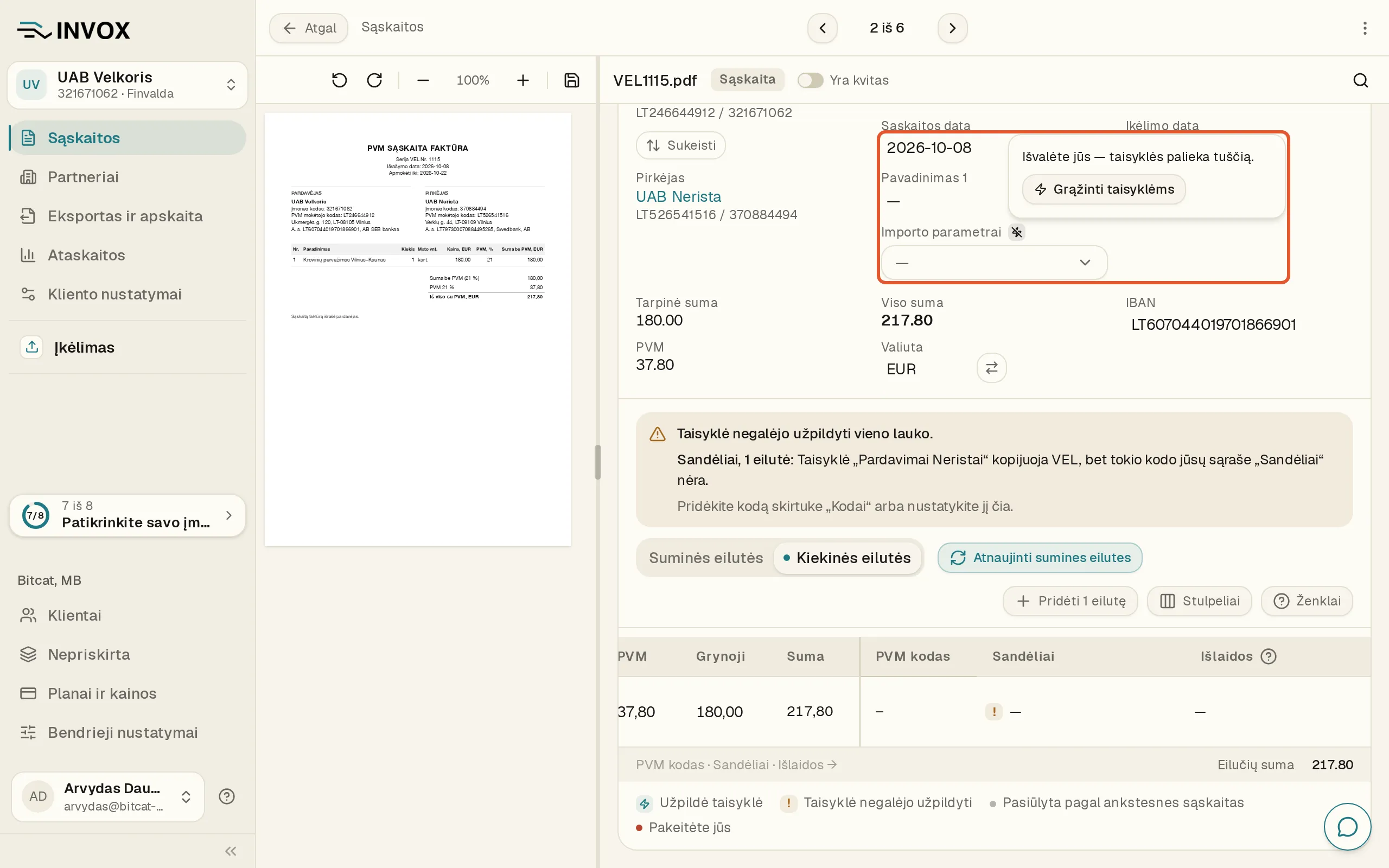Zoom in the PDF preview
Image resolution: width=1389 pixels, height=868 pixels.
coord(523,80)
